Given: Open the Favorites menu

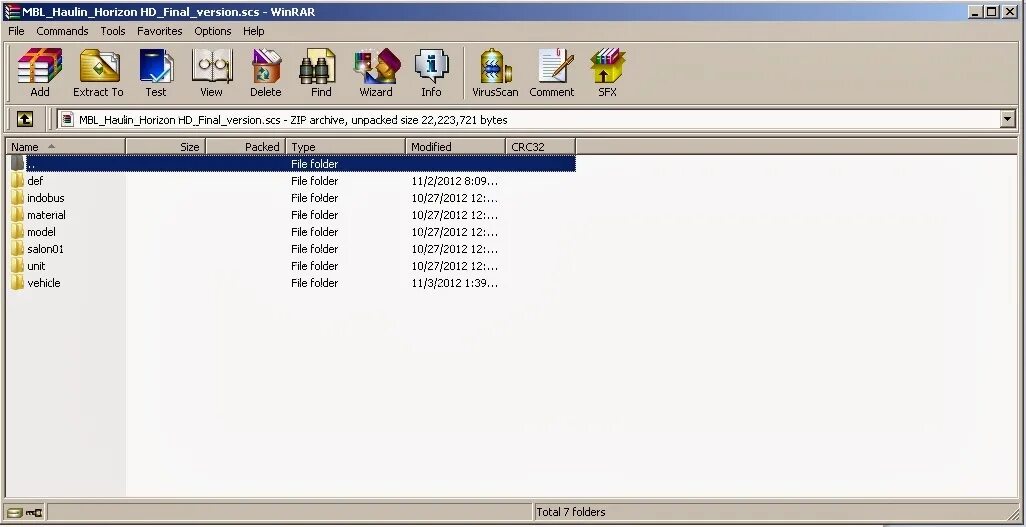Looking at the screenshot, I should click(160, 31).
